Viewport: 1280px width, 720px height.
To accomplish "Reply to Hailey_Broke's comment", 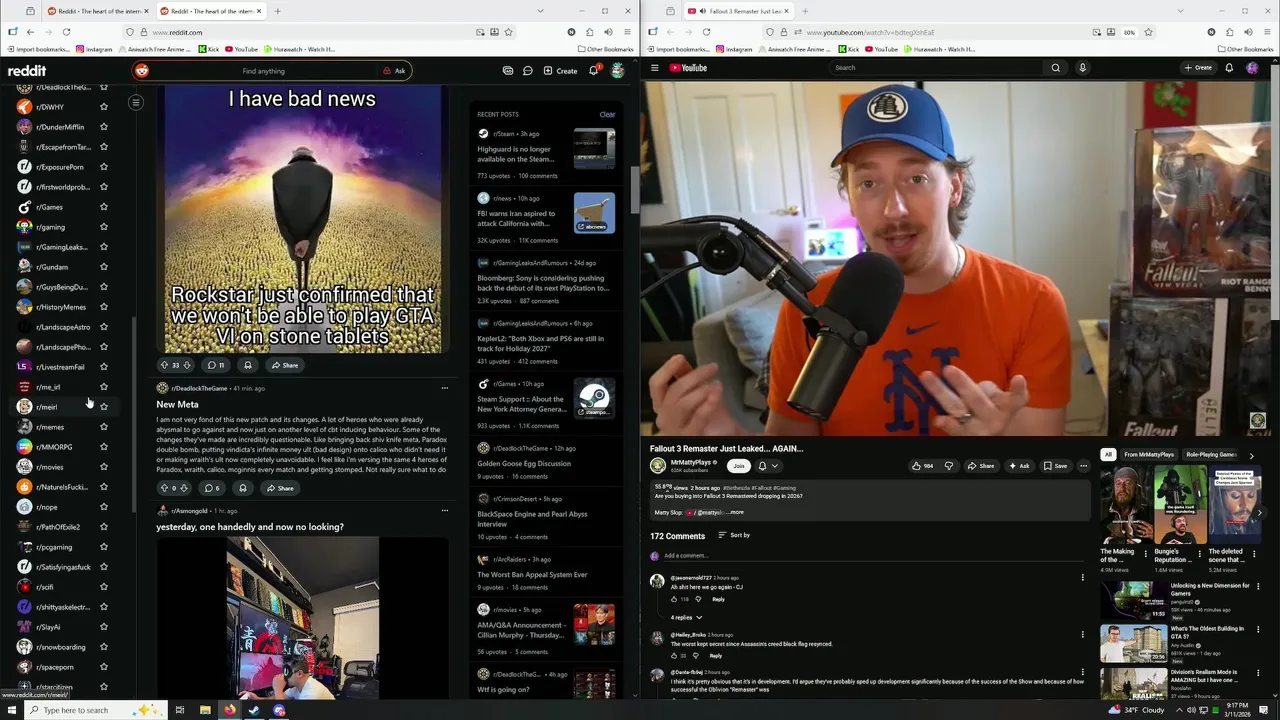I will pos(715,656).
